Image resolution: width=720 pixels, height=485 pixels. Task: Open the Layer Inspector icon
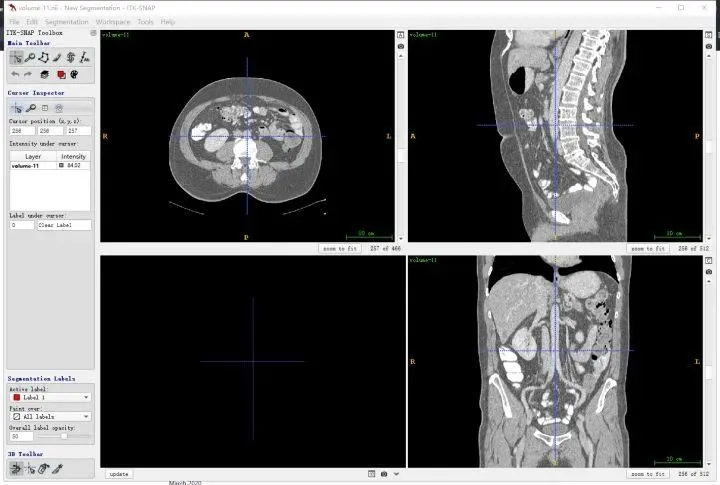45,74
